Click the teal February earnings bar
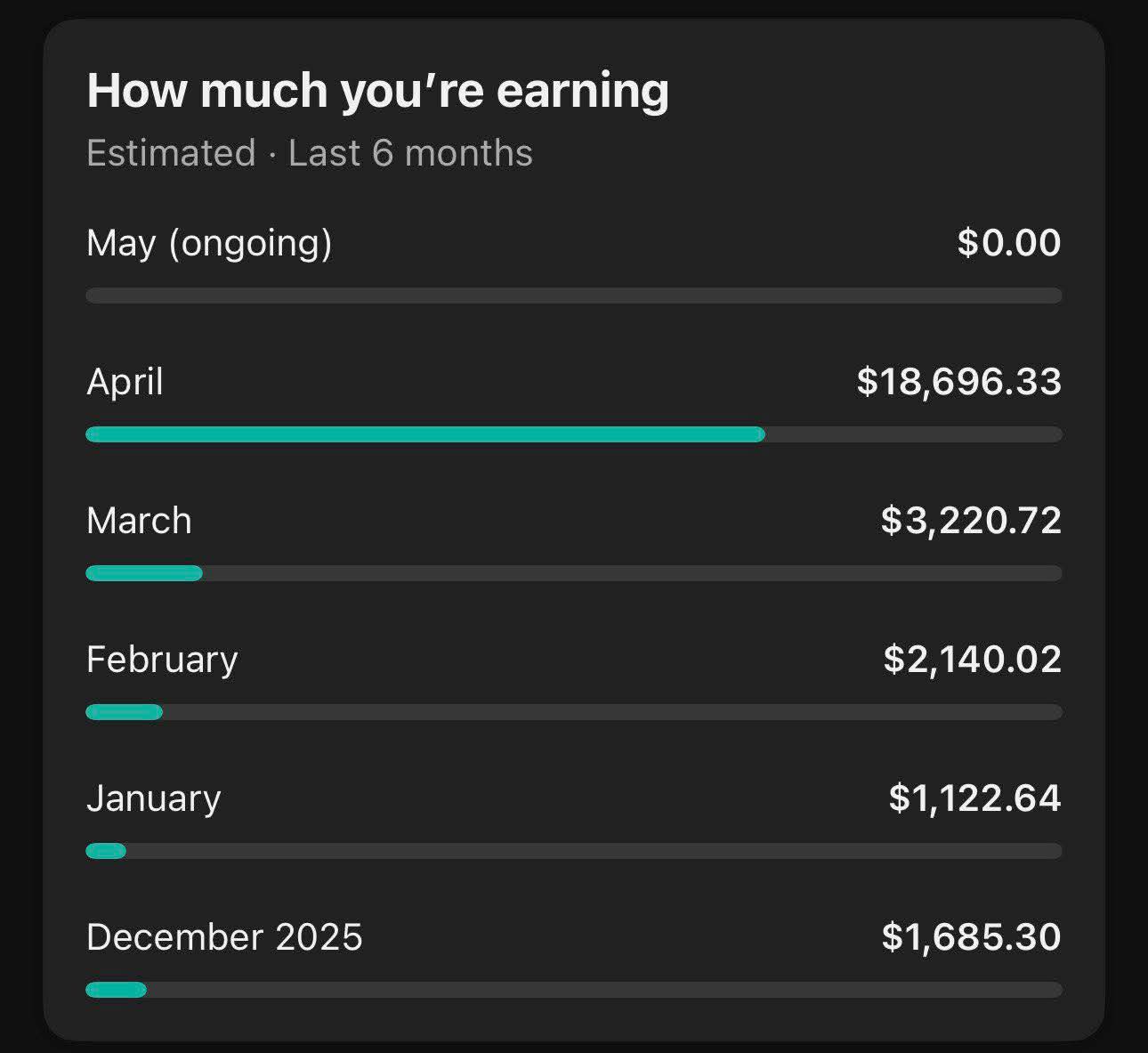Image resolution: width=1148 pixels, height=1053 pixels. click(125, 712)
